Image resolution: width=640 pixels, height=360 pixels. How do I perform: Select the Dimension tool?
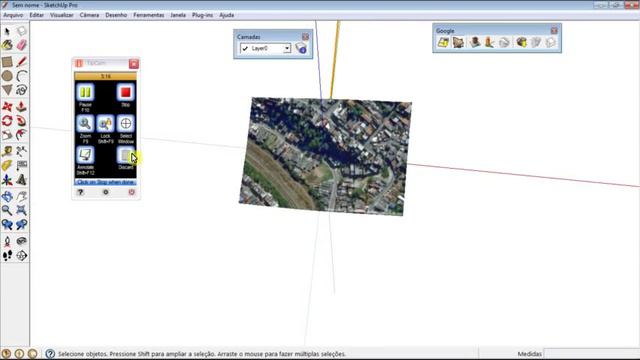coord(22,151)
